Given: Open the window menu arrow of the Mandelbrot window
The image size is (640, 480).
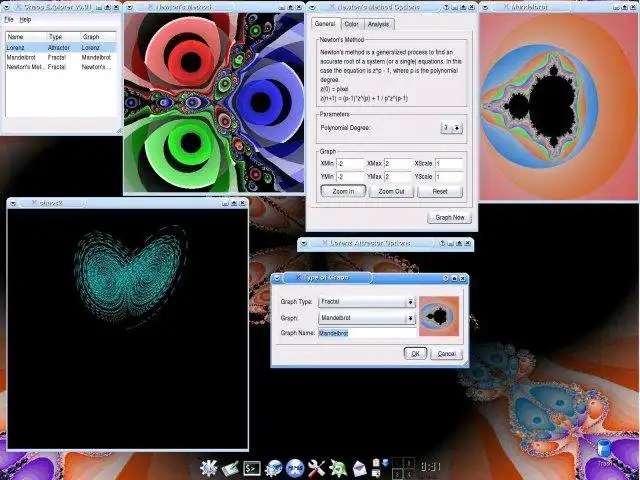Looking at the screenshot, I should coord(485,7).
